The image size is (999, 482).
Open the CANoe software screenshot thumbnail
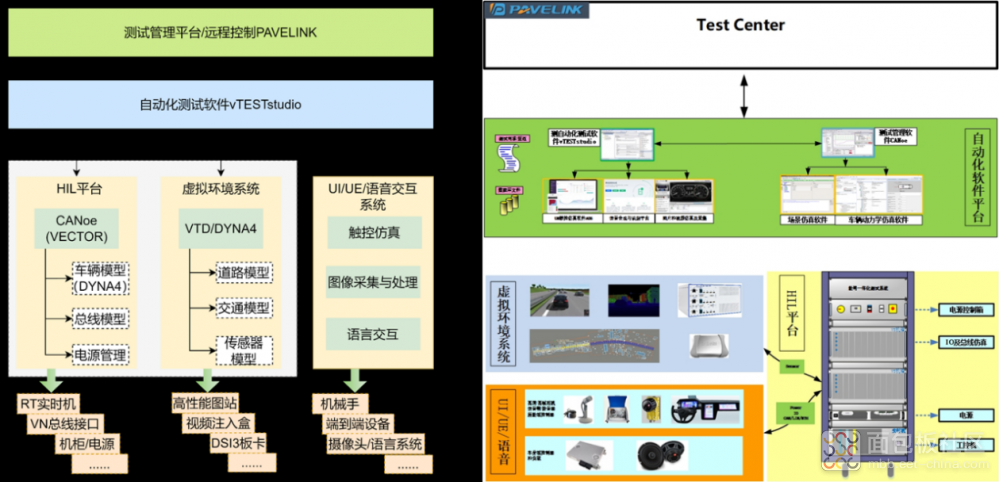(848, 143)
